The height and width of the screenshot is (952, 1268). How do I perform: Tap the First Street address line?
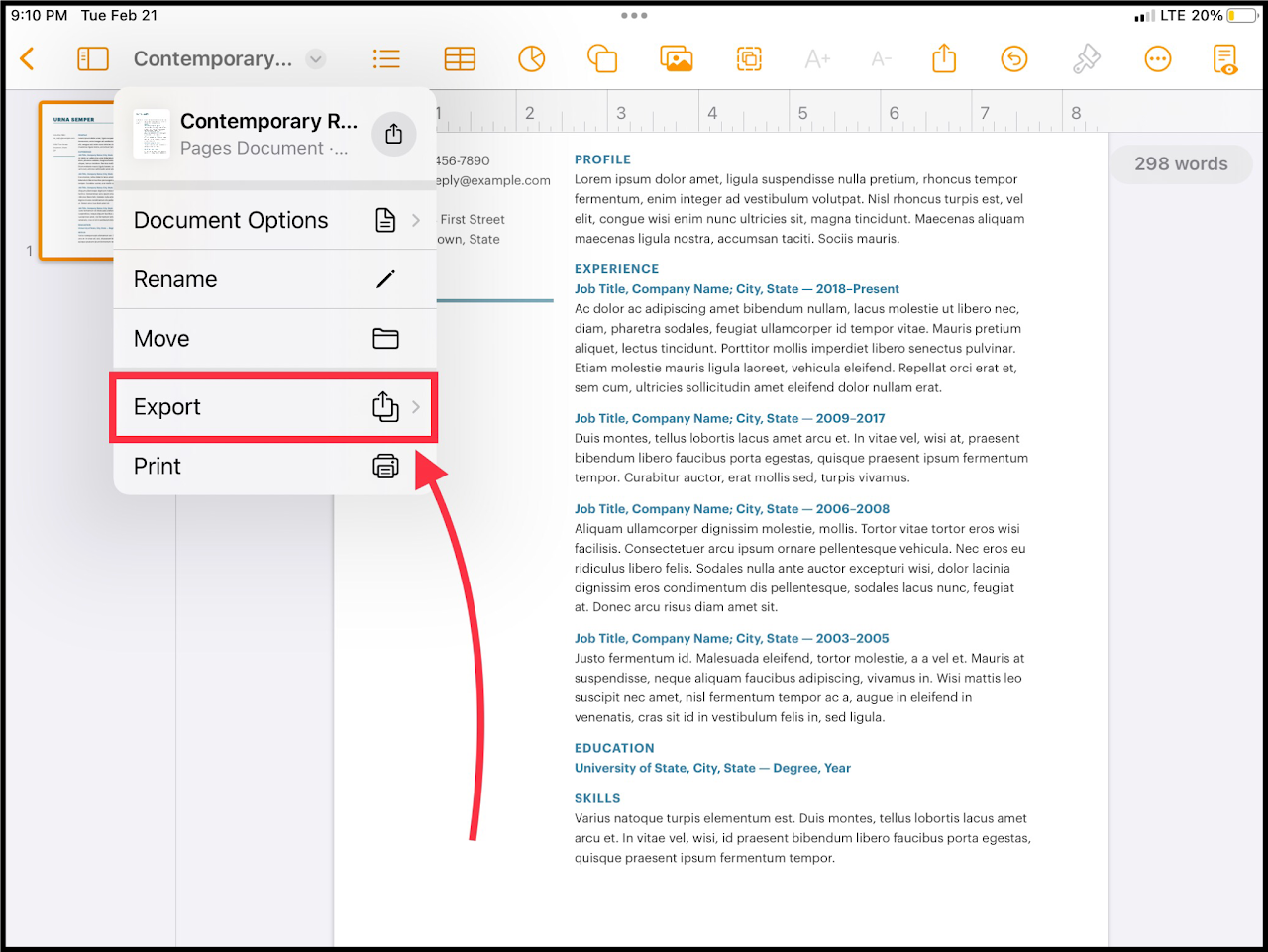[x=473, y=220]
